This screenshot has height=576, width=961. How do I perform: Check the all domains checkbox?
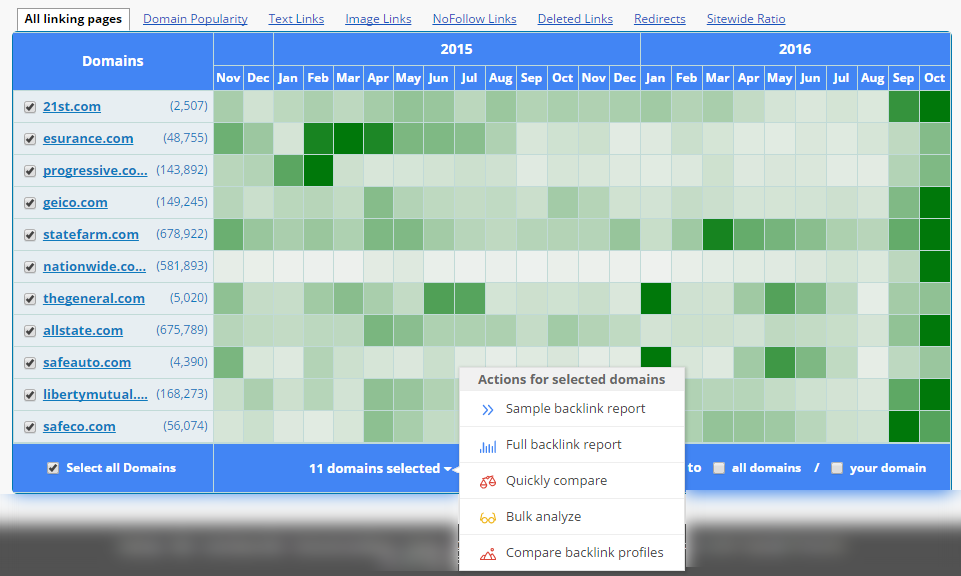coord(719,468)
